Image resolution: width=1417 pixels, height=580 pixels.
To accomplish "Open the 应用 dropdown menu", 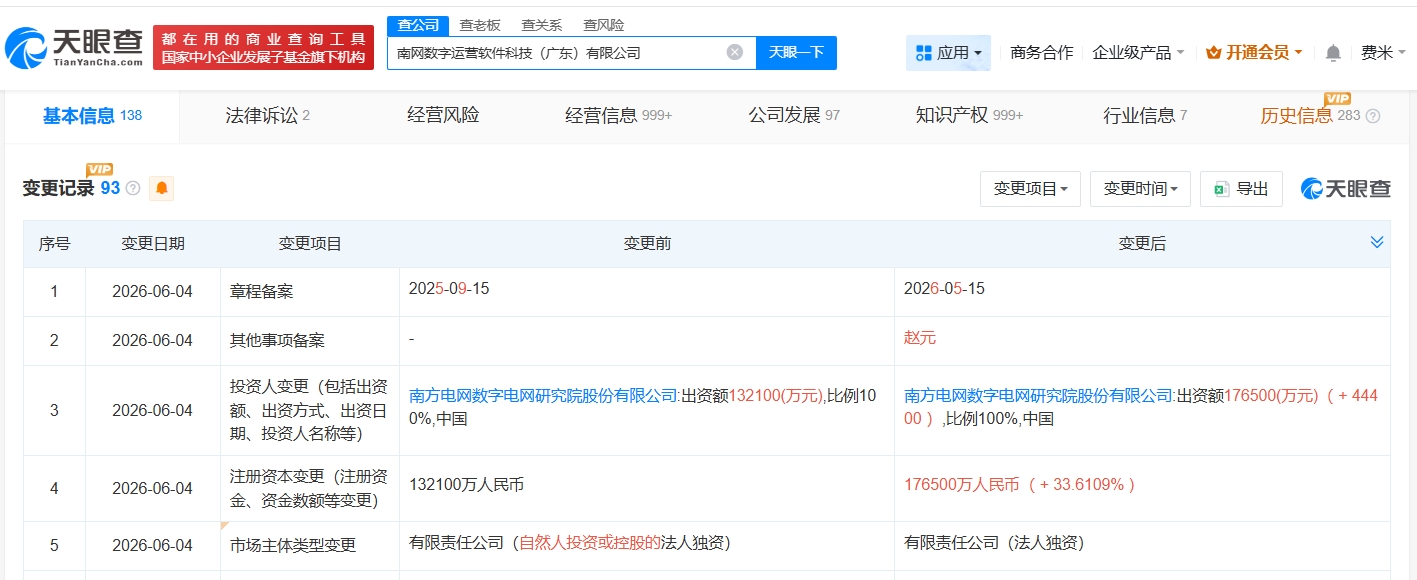I will point(948,52).
